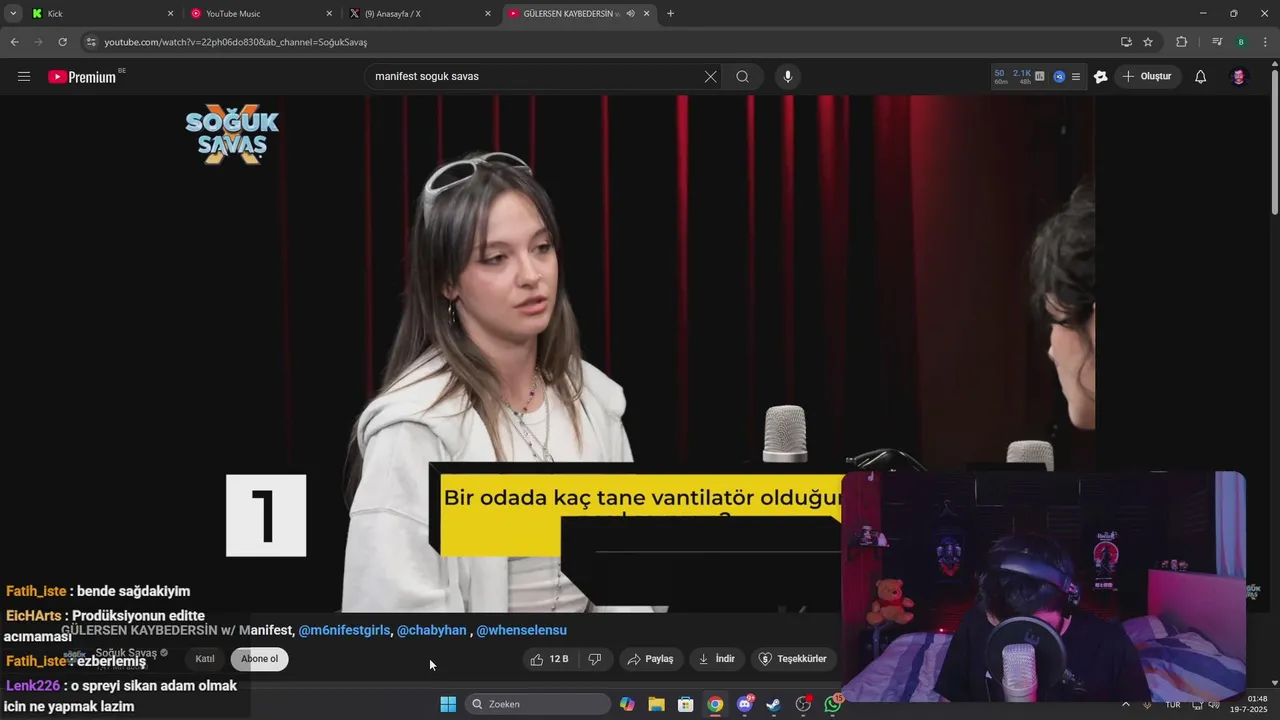This screenshot has width=1280, height=720.
Task: Click the Katıl join button
Action: click(205, 659)
